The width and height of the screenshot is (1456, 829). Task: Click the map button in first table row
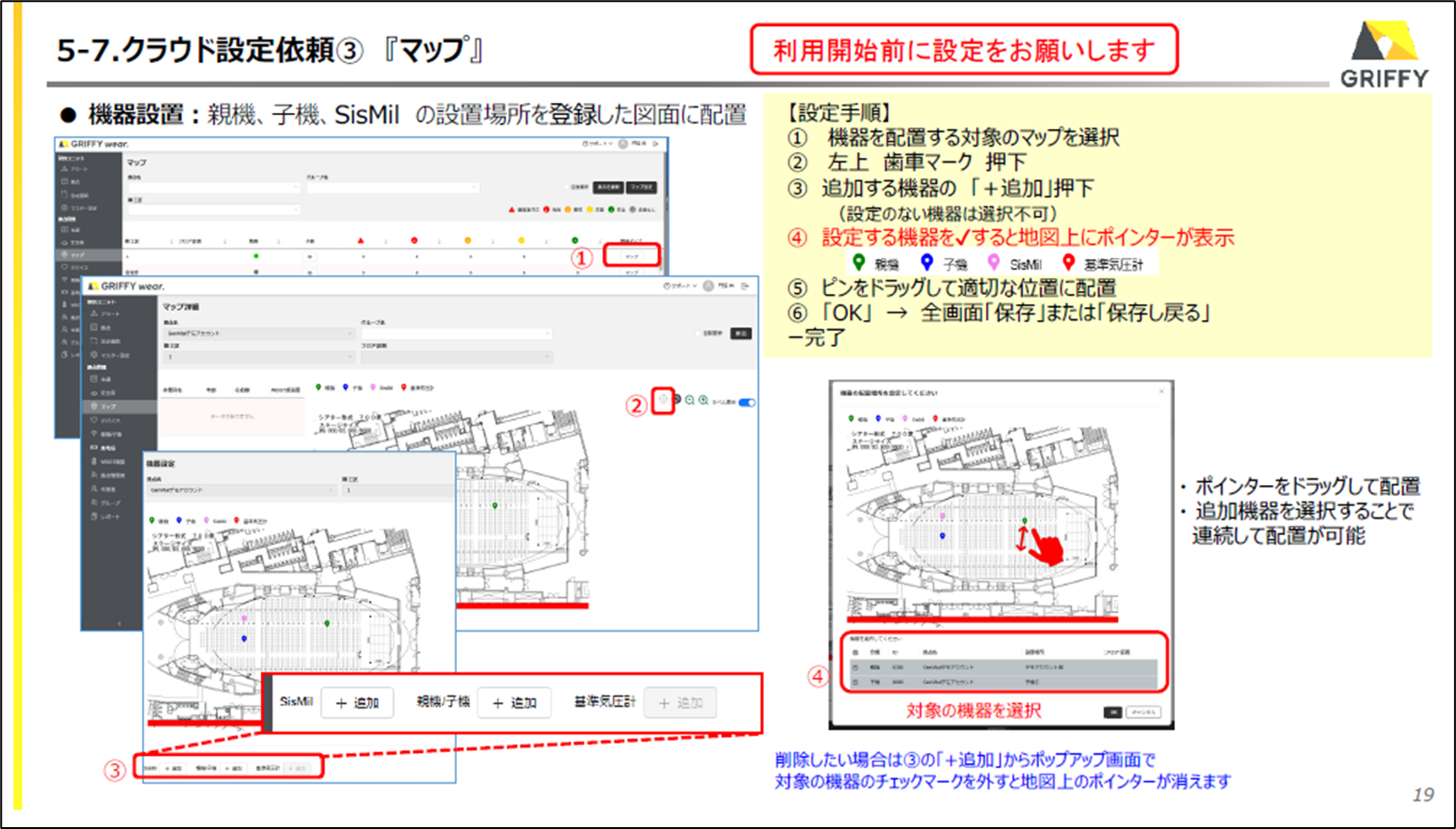(631, 256)
